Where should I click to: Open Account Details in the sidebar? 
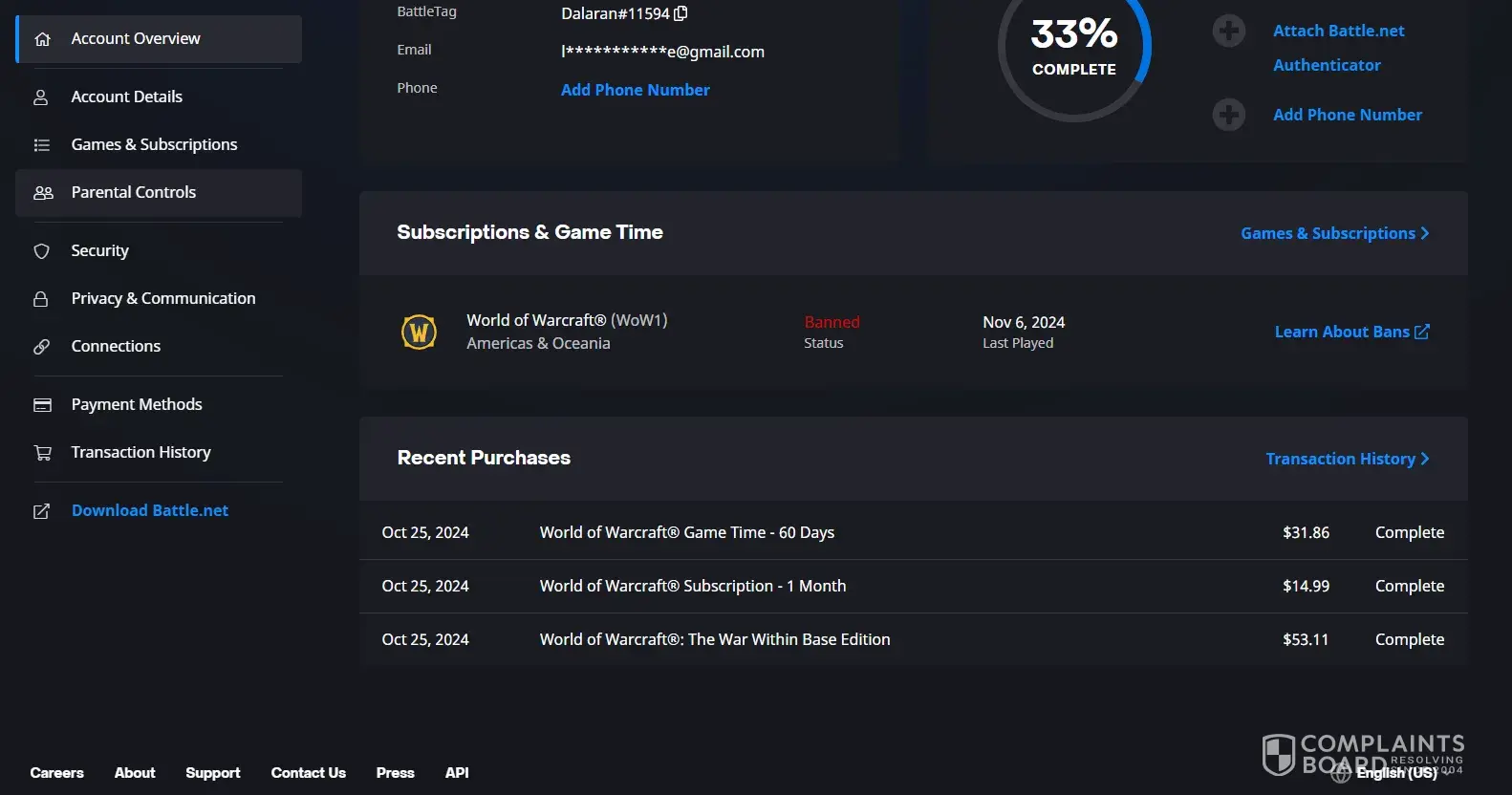click(126, 97)
